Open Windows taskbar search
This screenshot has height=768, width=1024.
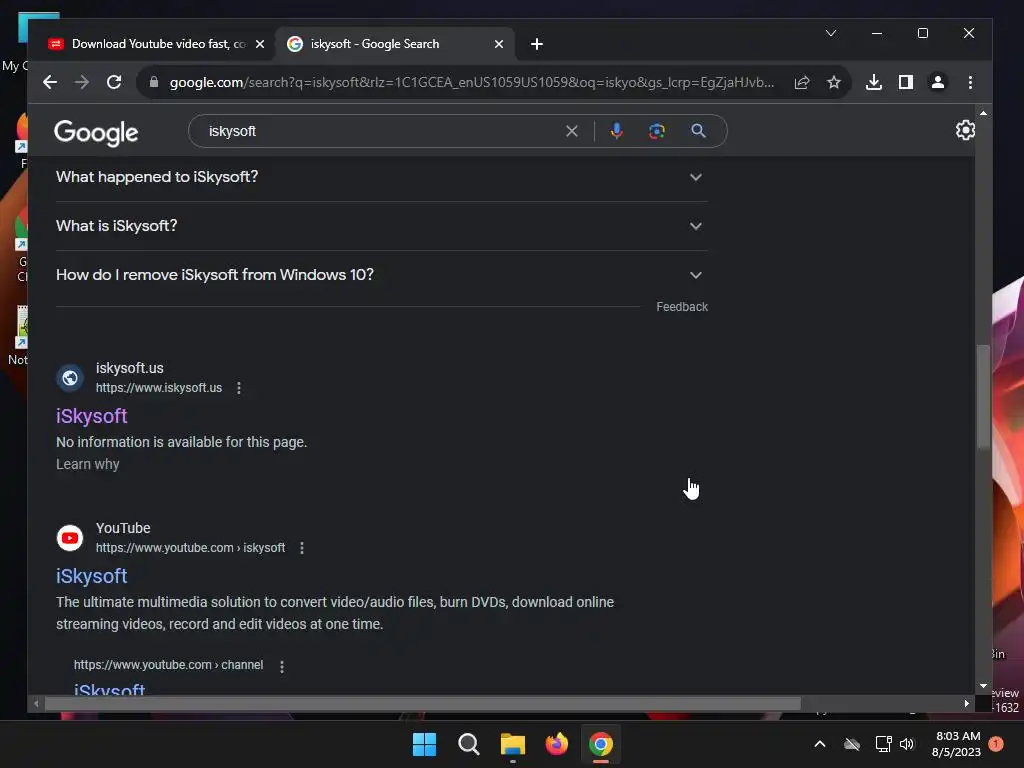tap(468, 744)
